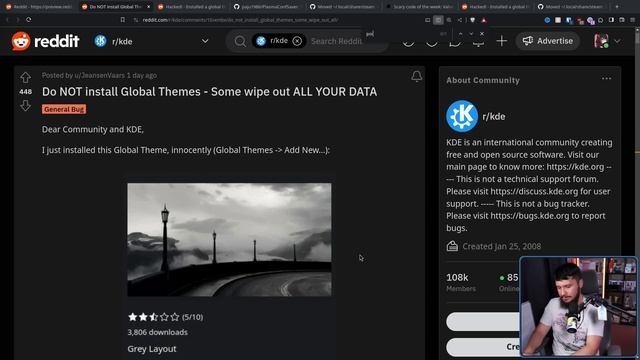Screen dimensions: 640x360
Task: Focus the Search Reddit field
Action: click(336, 41)
